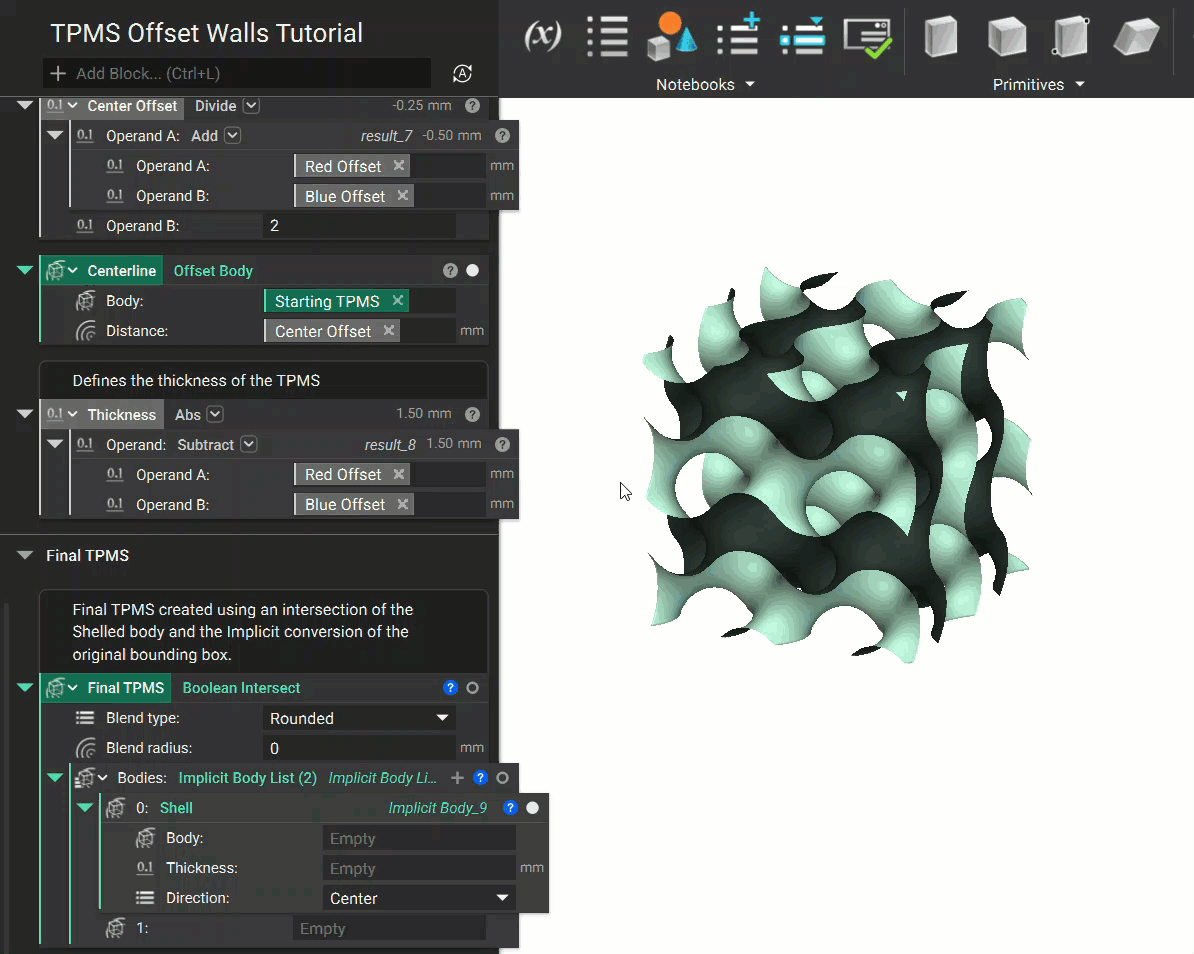Click the empty Shell Thickness input

tap(419, 869)
